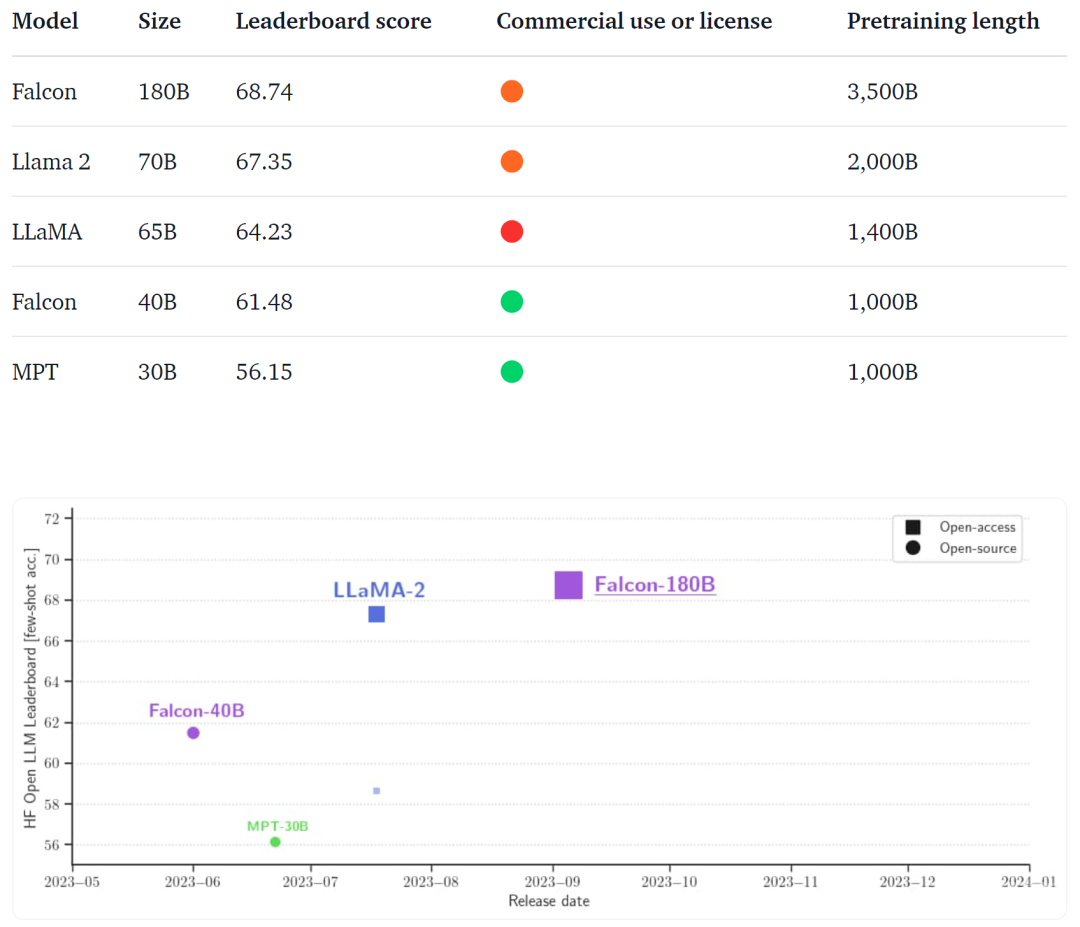The image size is (1080, 927).
Task: Click the Model column header
Action: coord(45,21)
